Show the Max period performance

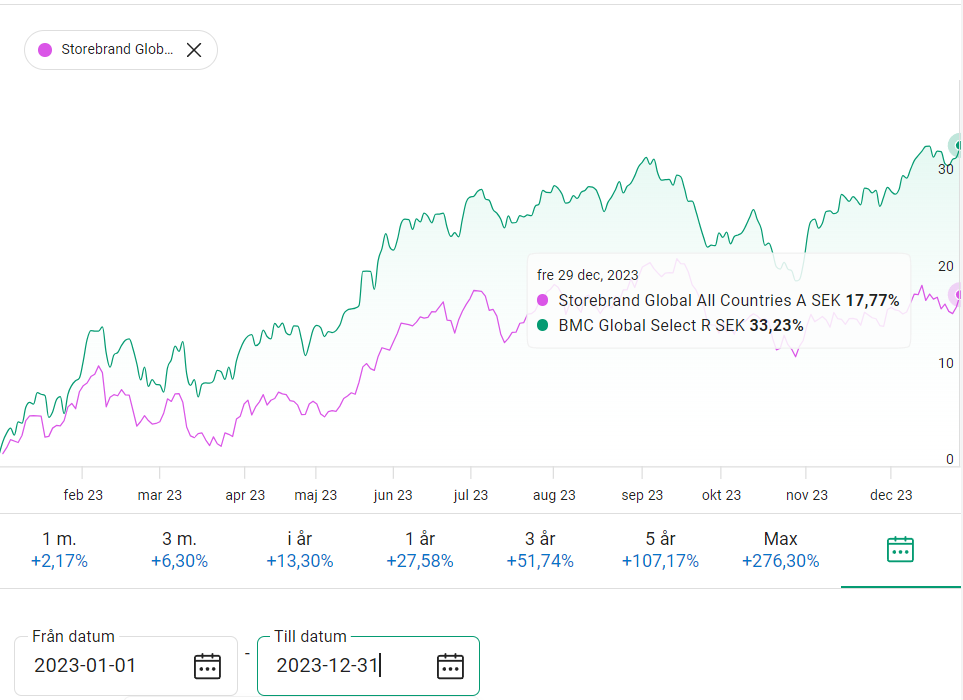tap(780, 550)
